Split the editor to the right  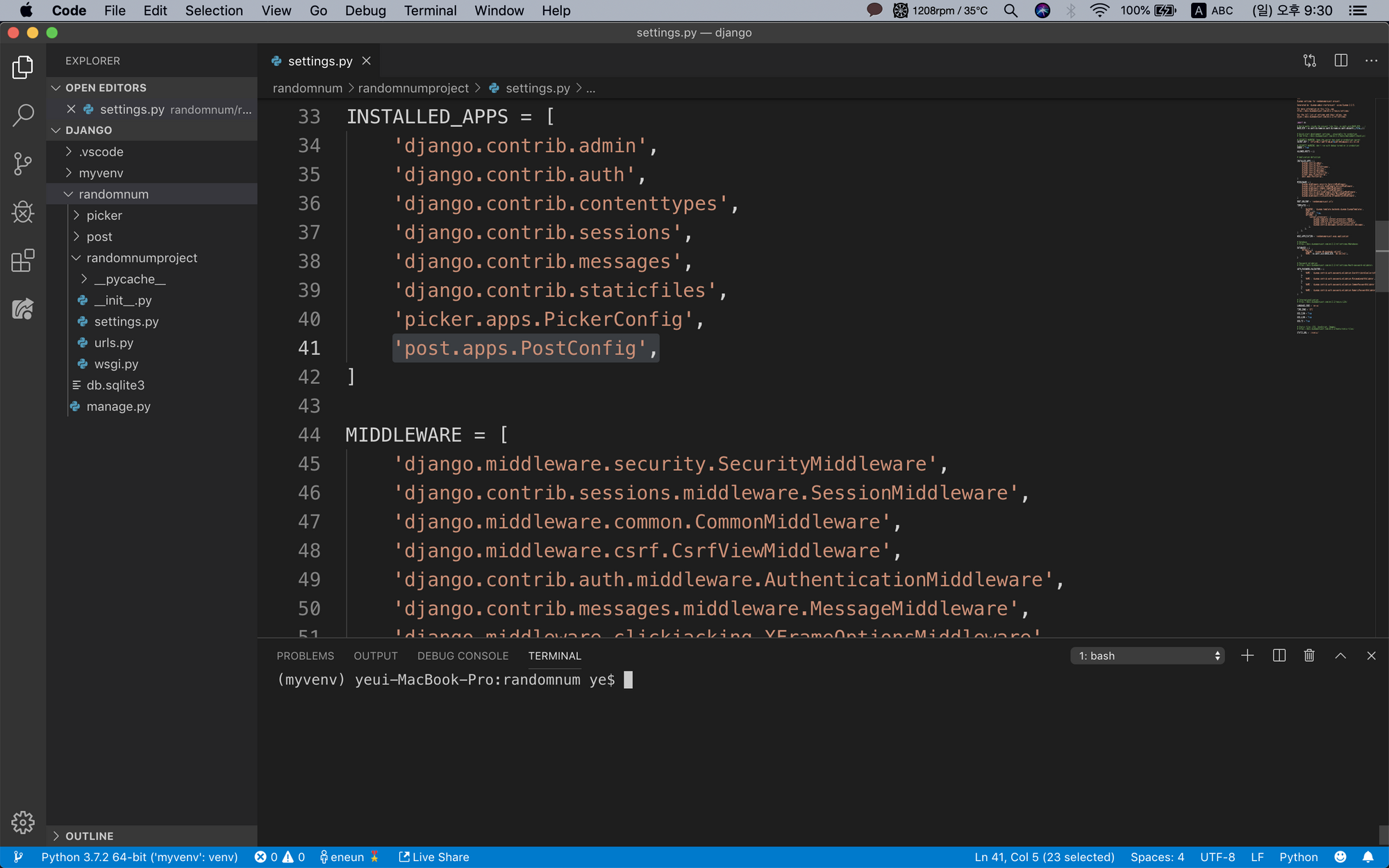coord(1341,61)
